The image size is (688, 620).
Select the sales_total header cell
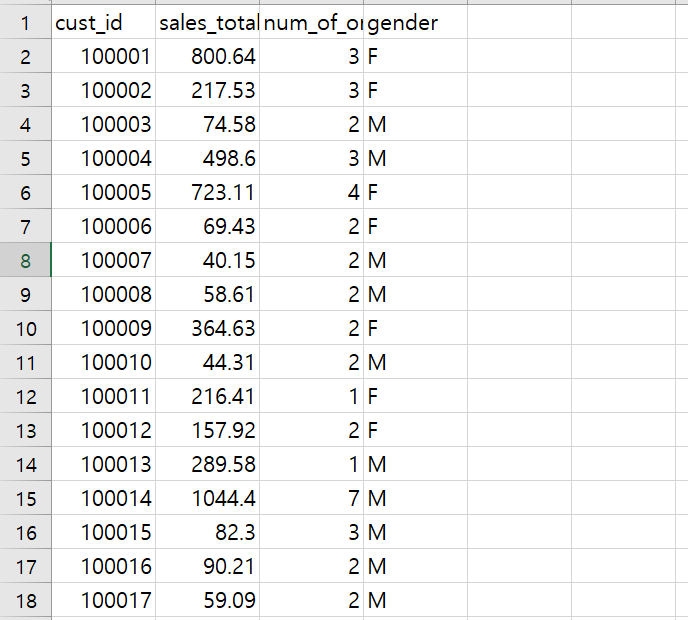pos(208,22)
